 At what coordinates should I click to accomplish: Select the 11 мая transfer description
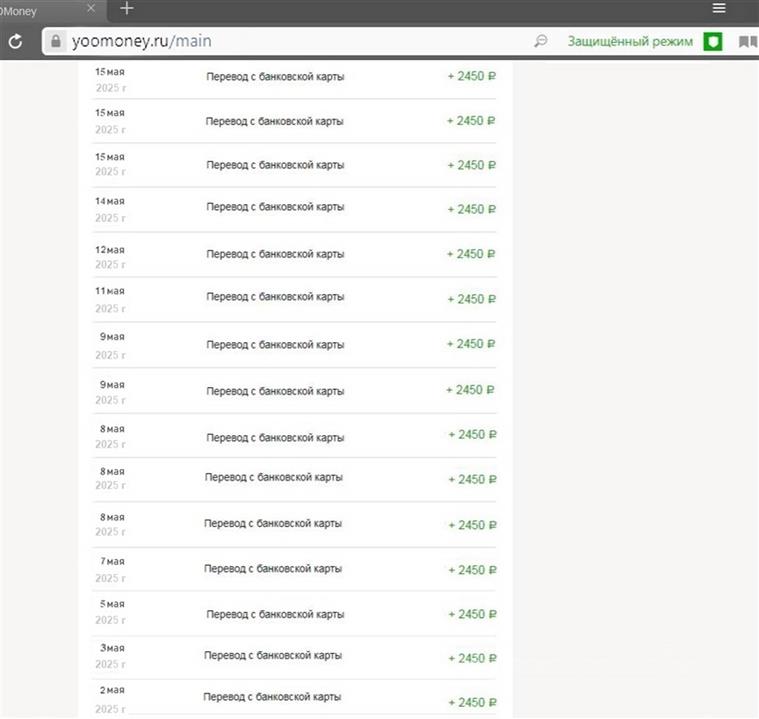pyautogui.click(x=275, y=297)
